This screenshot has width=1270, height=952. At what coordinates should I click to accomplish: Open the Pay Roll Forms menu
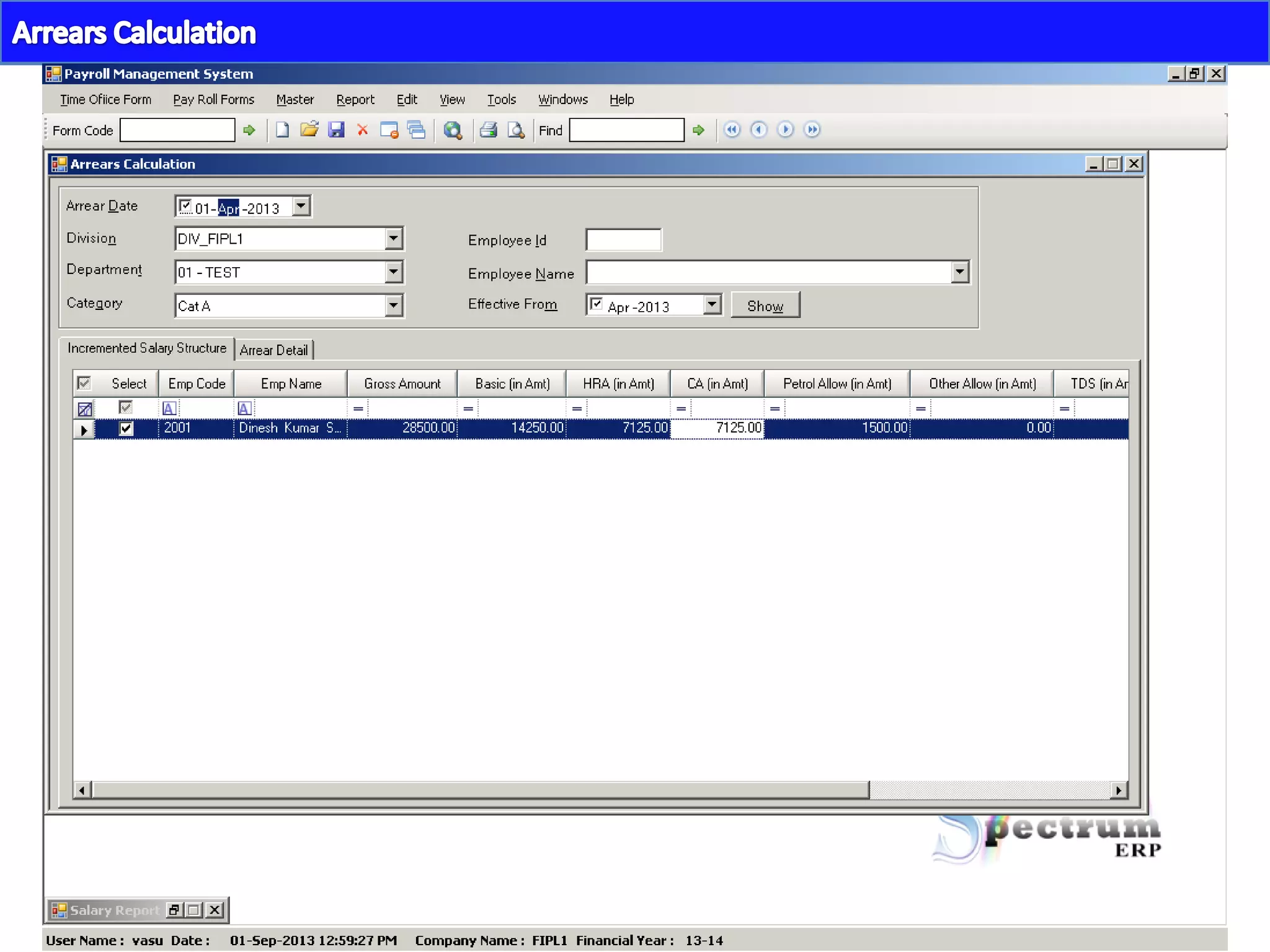pos(213,100)
